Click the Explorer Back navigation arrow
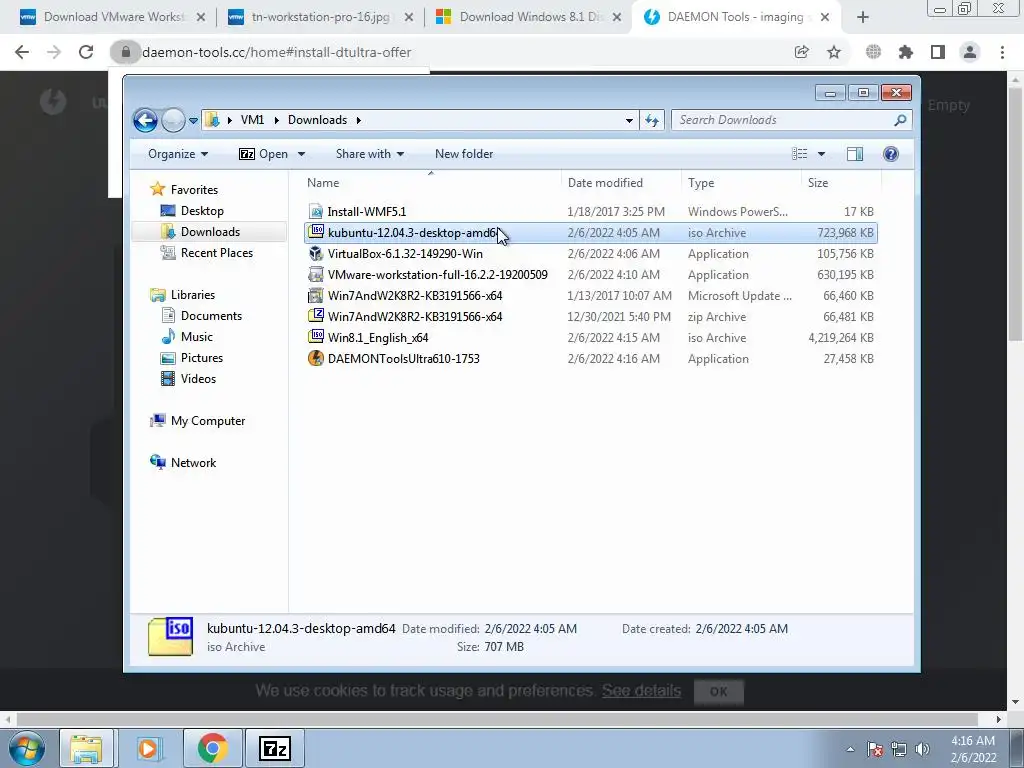The height and width of the screenshot is (768, 1024). [x=145, y=120]
